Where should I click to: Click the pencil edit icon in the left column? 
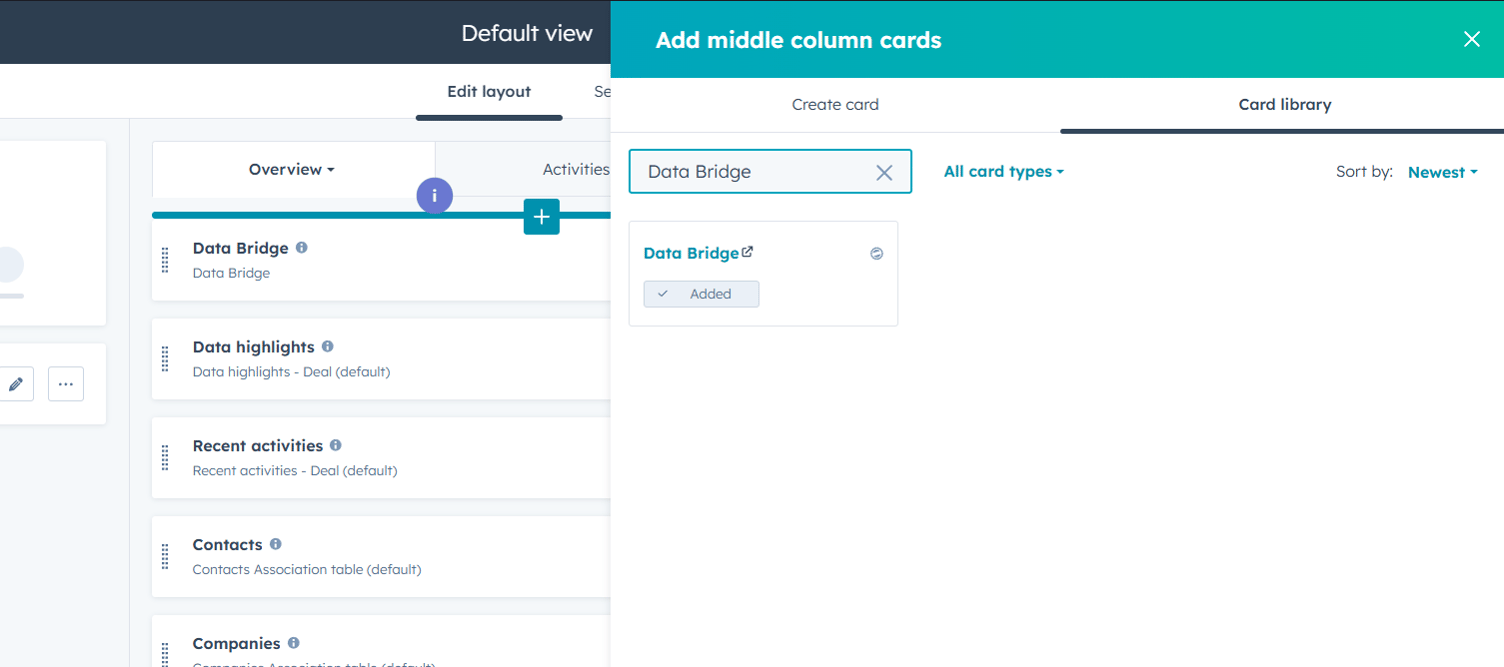pos(16,384)
